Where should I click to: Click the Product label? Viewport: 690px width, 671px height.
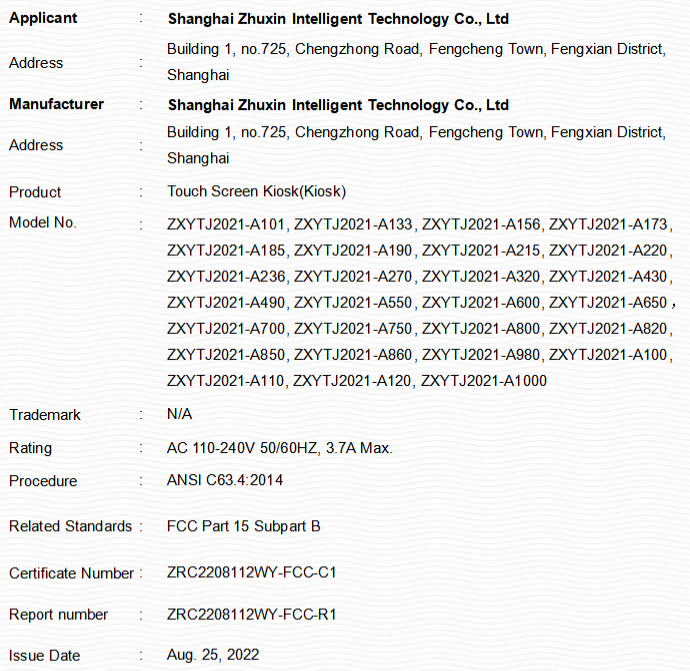point(35,192)
